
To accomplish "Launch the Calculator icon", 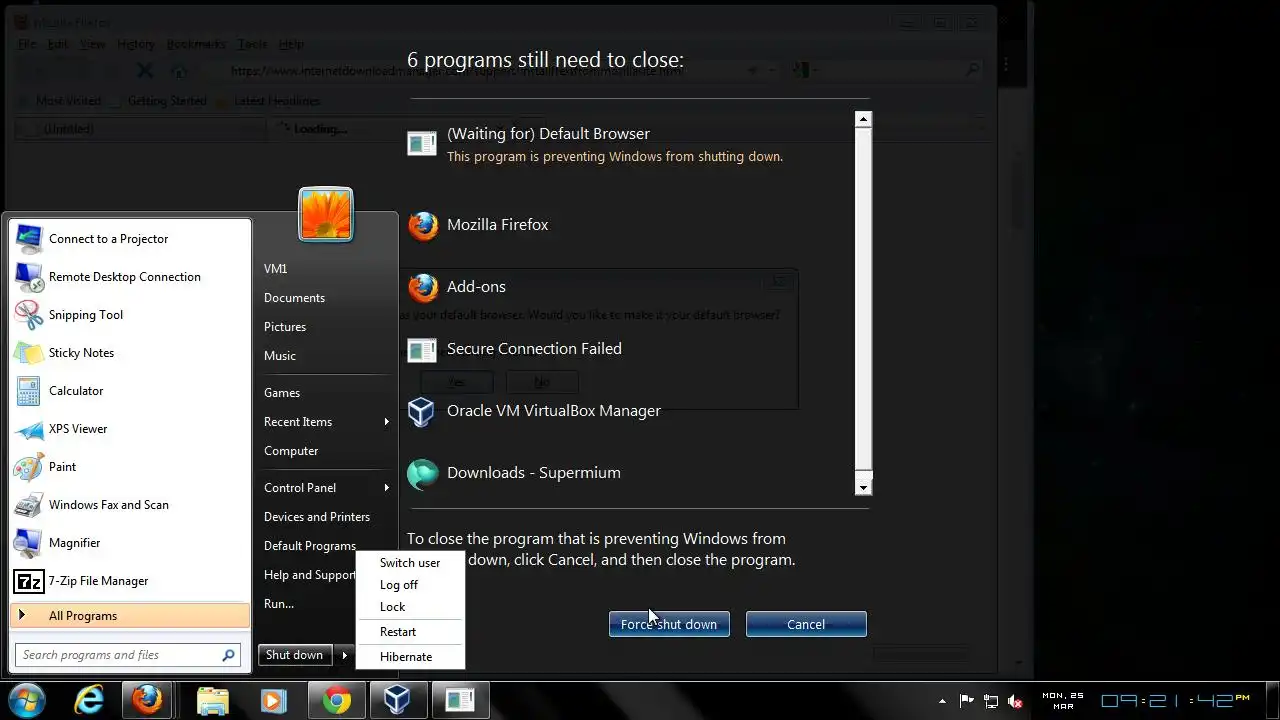I will [29, 391].
